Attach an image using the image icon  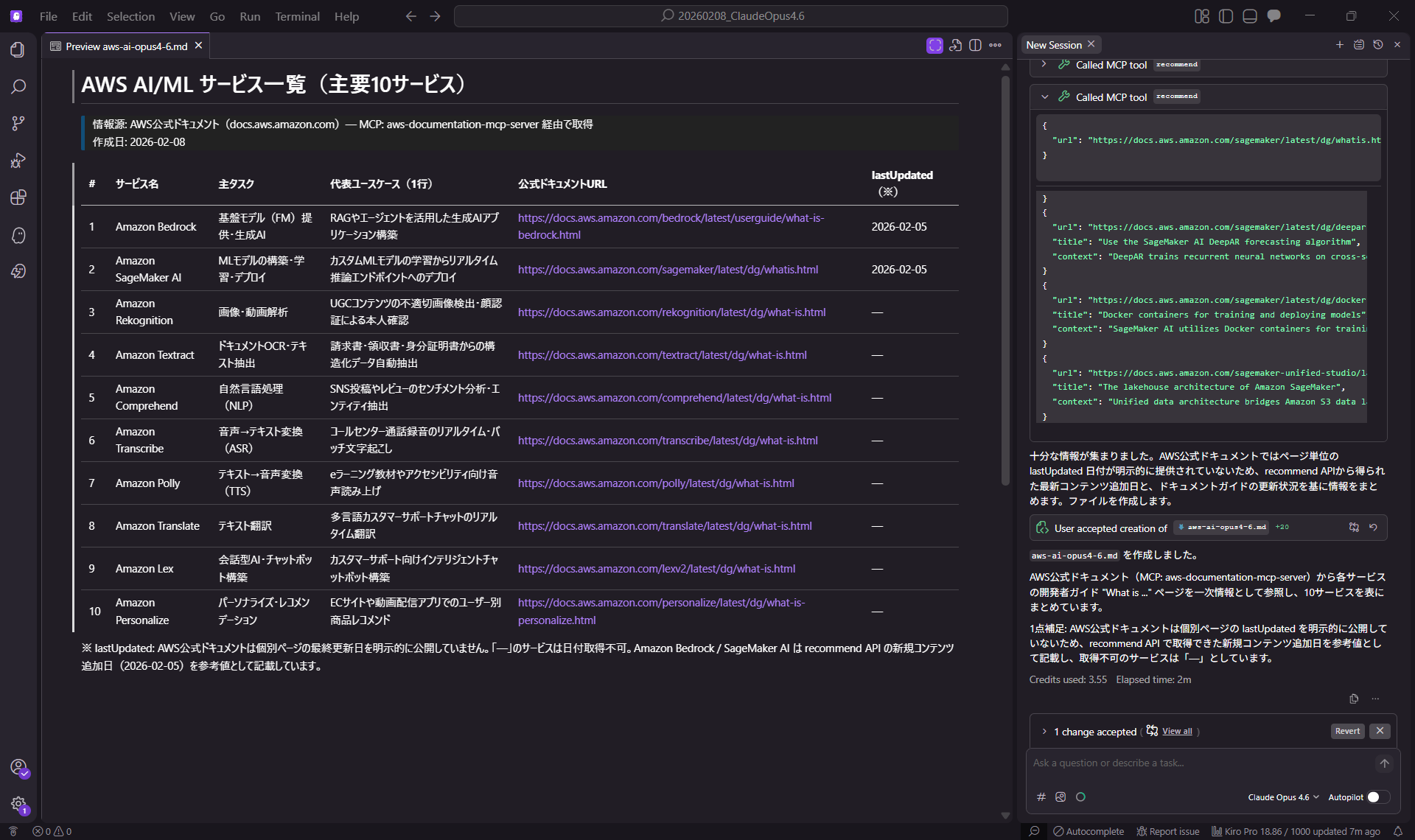(x=1061, y=797)
